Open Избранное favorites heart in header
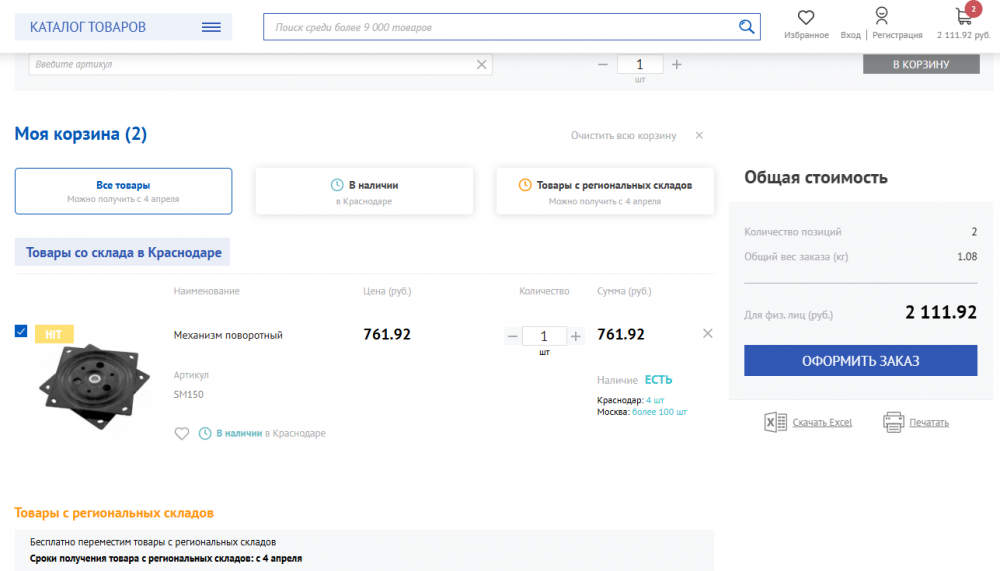This screenshot has width=1000, height=571. (x=806, y=18)
